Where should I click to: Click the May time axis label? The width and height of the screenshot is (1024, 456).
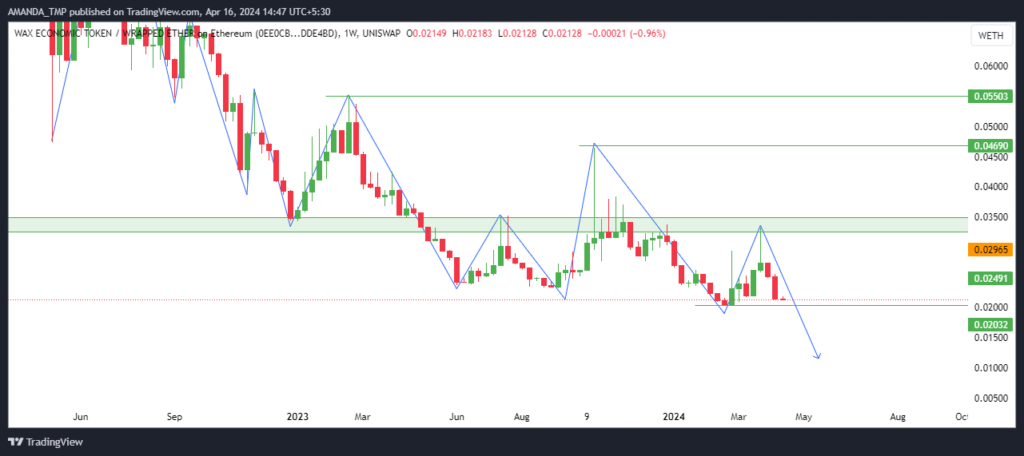coord(803,416)
